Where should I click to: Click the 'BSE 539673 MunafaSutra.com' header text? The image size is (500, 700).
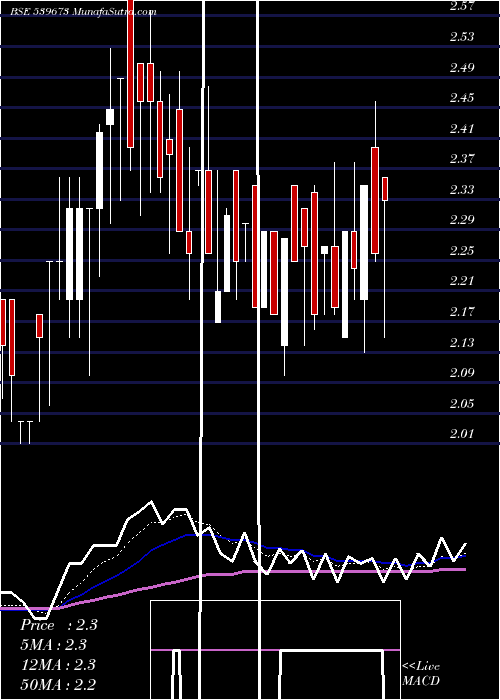point(83,12)
